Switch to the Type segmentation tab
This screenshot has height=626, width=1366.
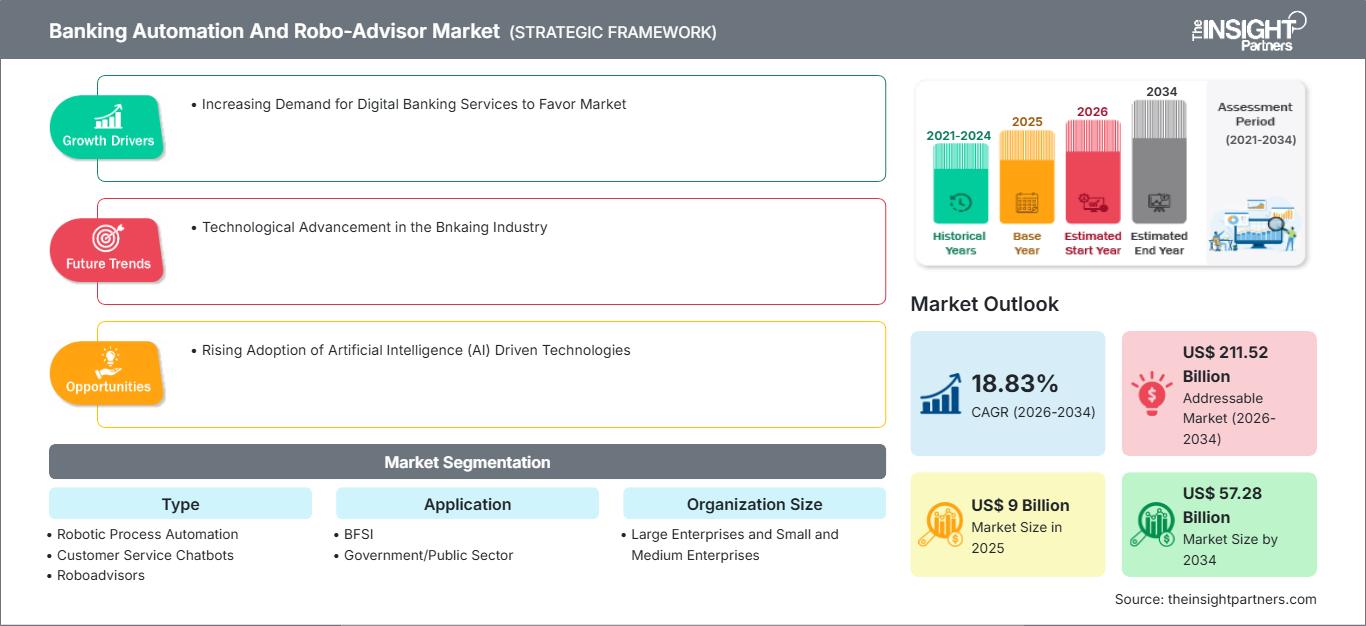180,504
